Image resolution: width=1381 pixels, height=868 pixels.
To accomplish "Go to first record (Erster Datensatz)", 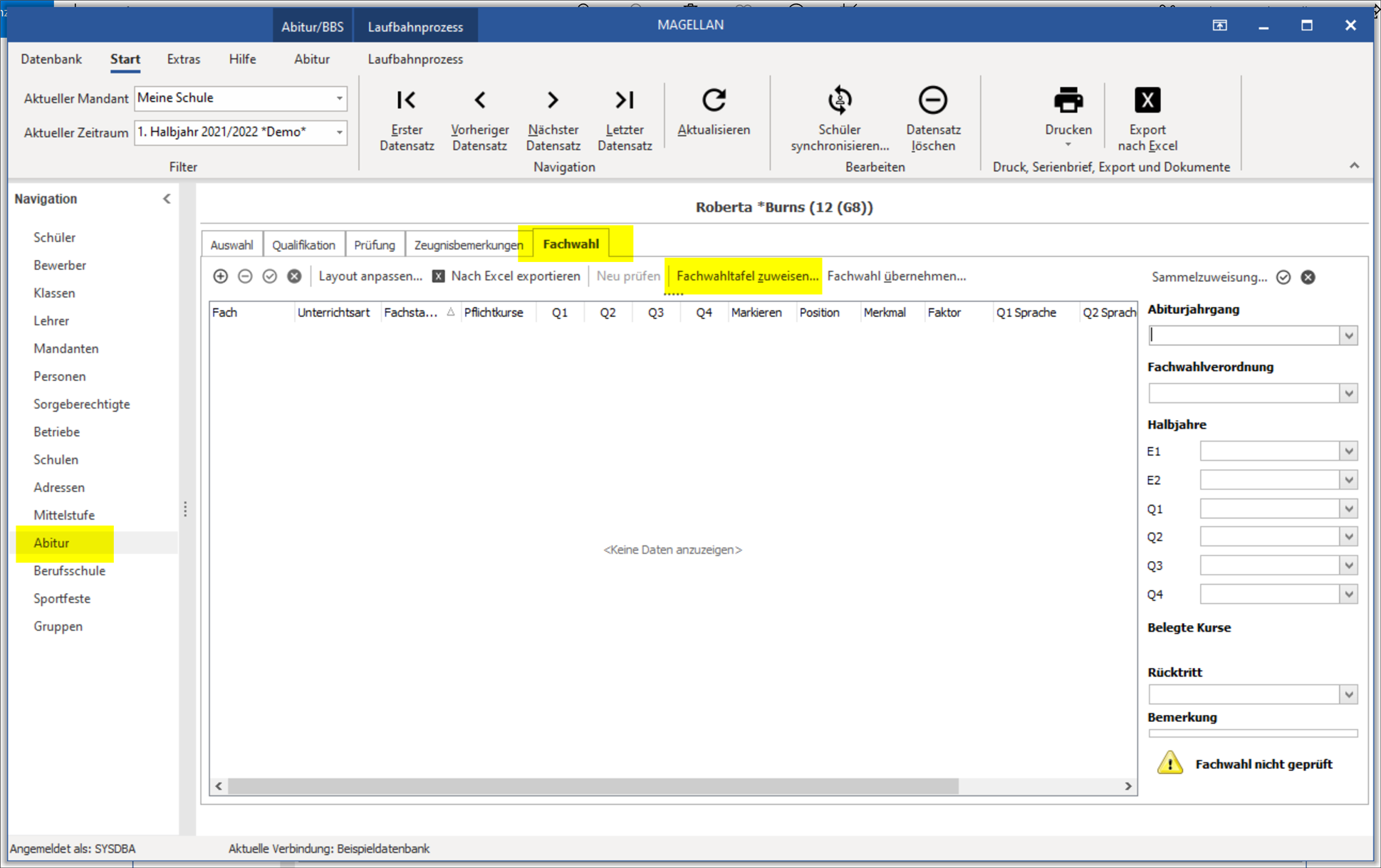I will [406, 100].
